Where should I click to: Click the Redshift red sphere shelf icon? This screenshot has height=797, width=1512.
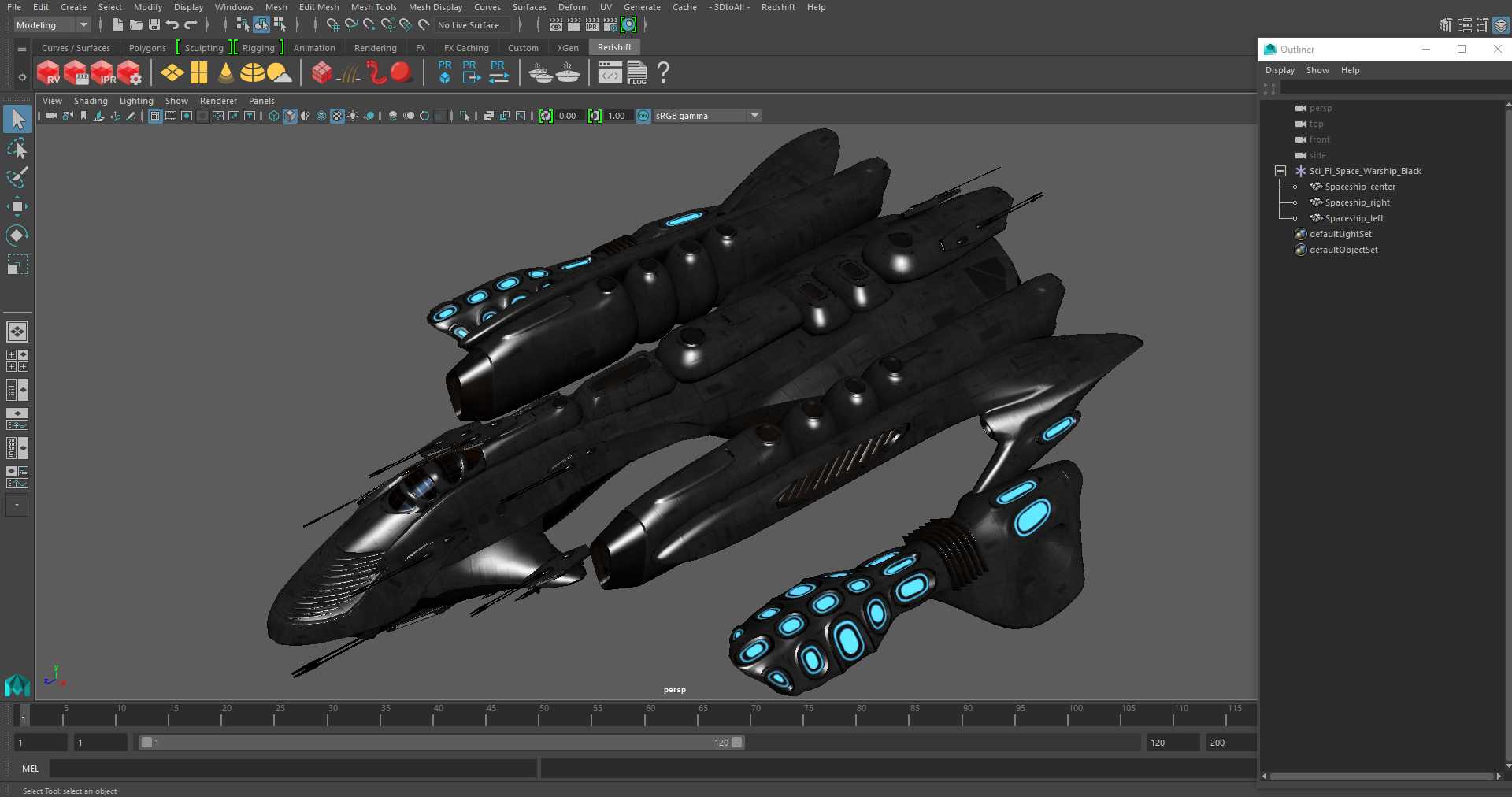tap(401, 72)
